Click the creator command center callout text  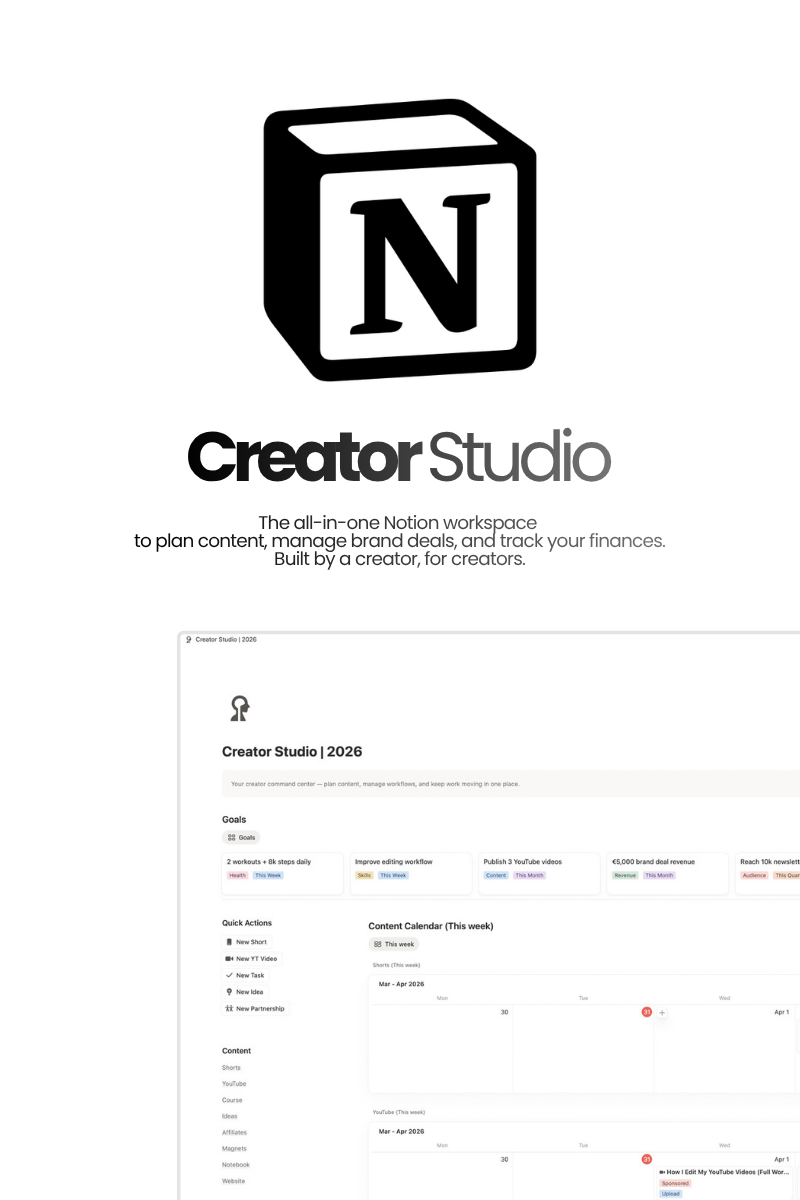[375, 784]
